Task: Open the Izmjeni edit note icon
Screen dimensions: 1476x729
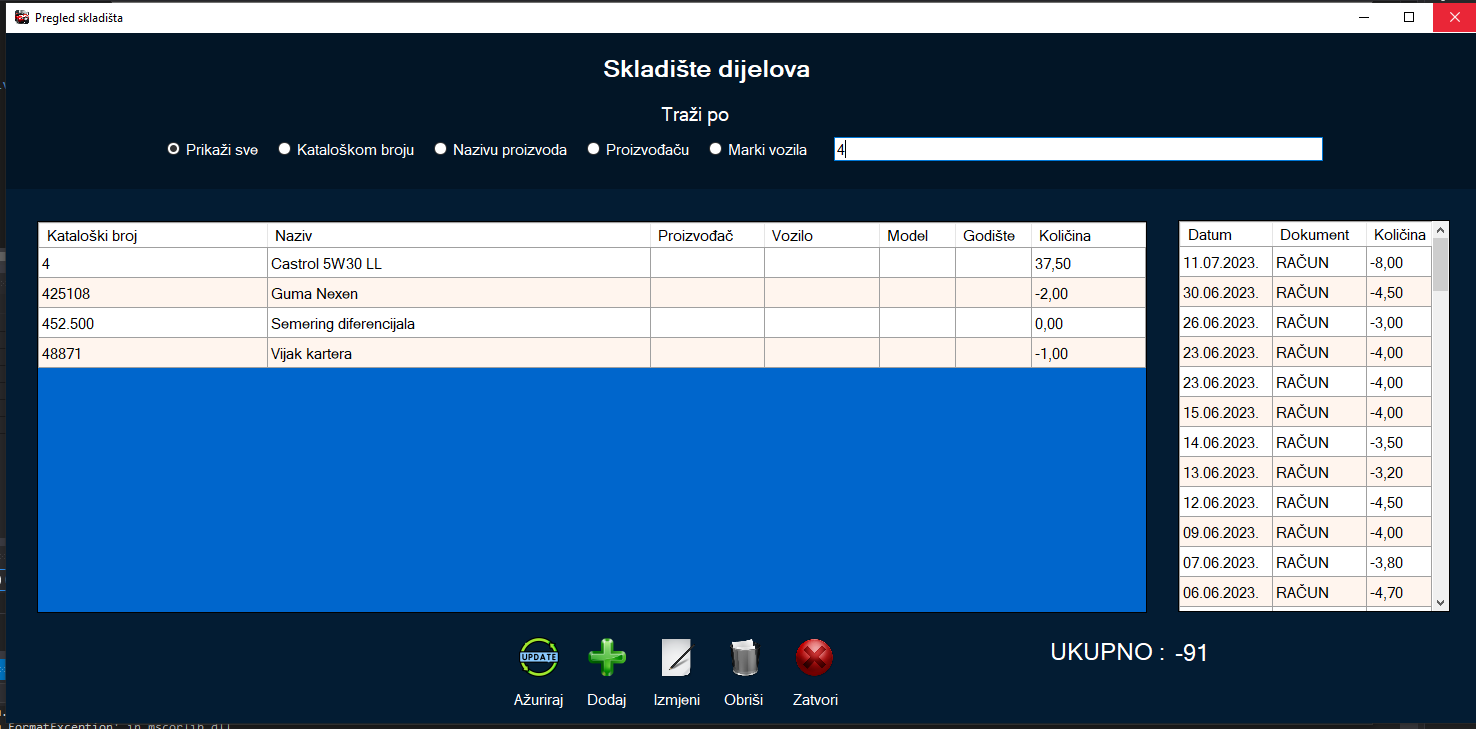Action: coord(677,658)
